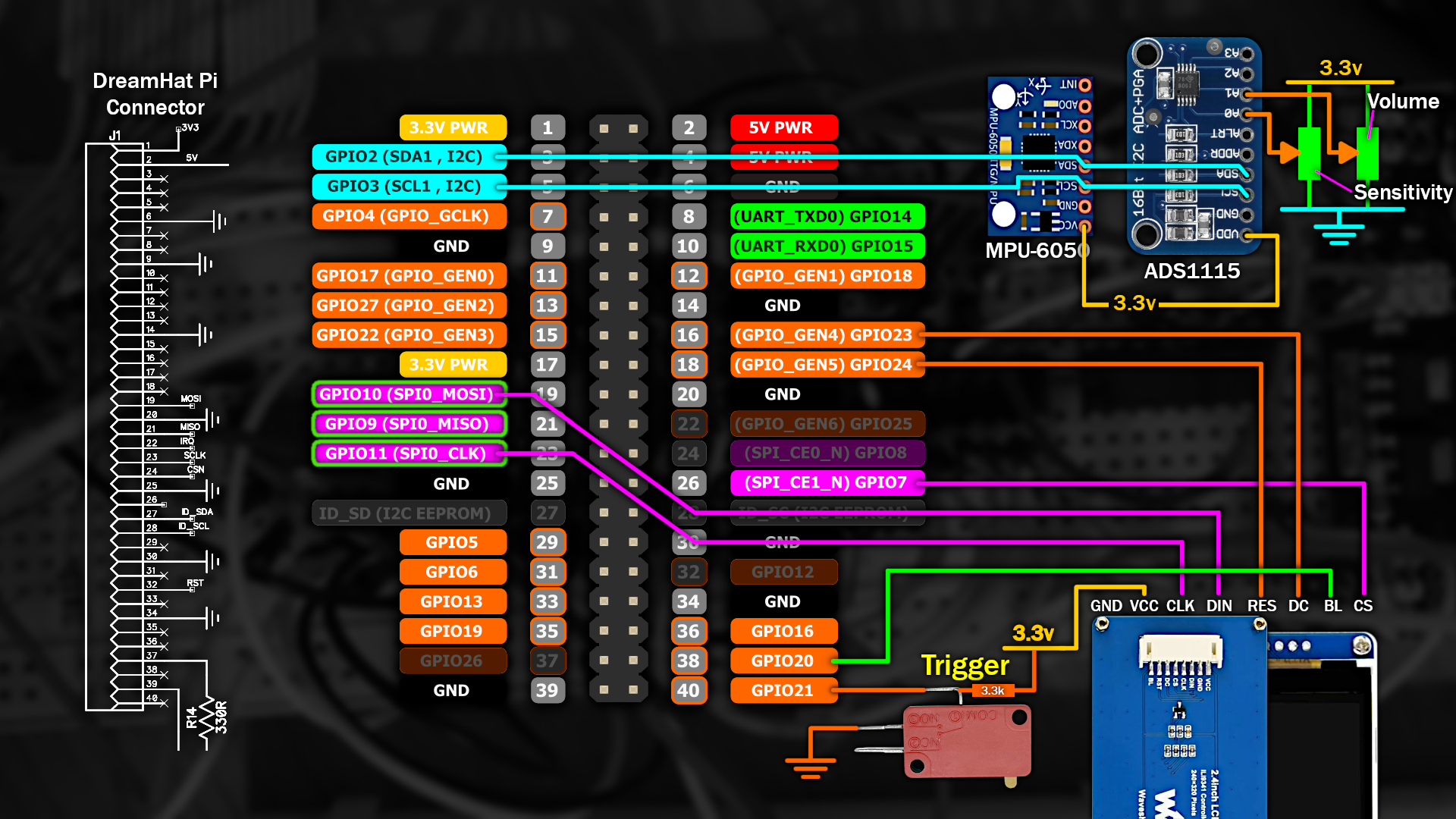The height and width of the screenshot is (819, 1456).
Task: Click the GPIO22 (GPIO_GEN3) label
Action: (x=409, y=334)
